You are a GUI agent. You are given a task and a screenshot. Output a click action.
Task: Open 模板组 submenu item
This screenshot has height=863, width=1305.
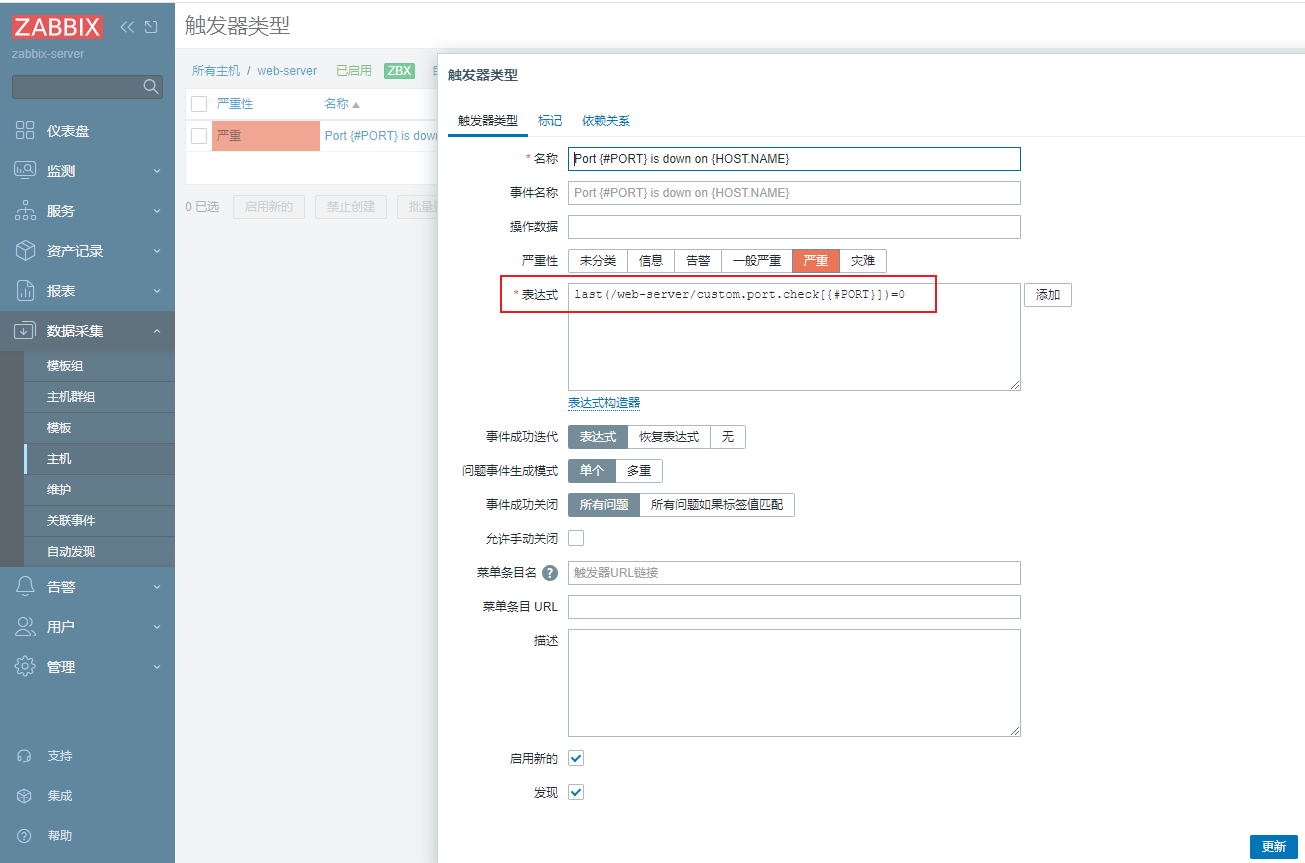pos(99,366)
